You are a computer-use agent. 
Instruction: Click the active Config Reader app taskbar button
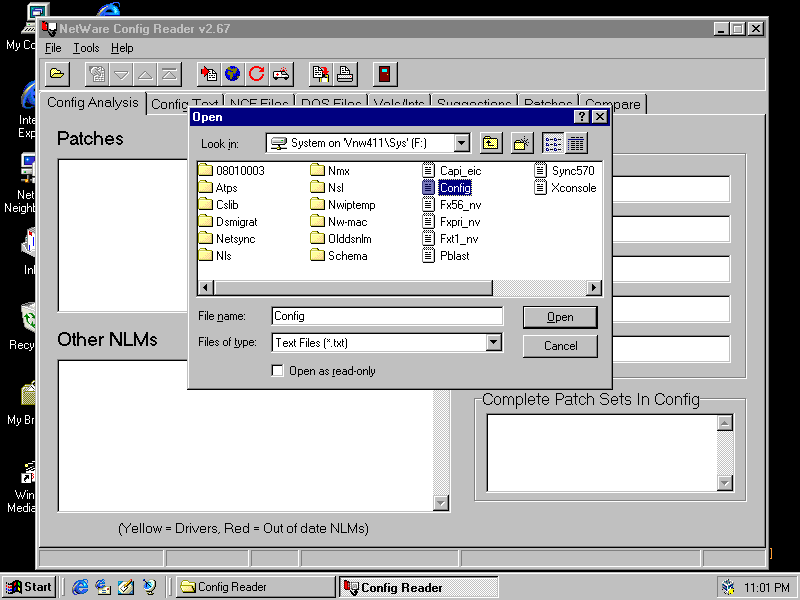[x=418, y=587]
